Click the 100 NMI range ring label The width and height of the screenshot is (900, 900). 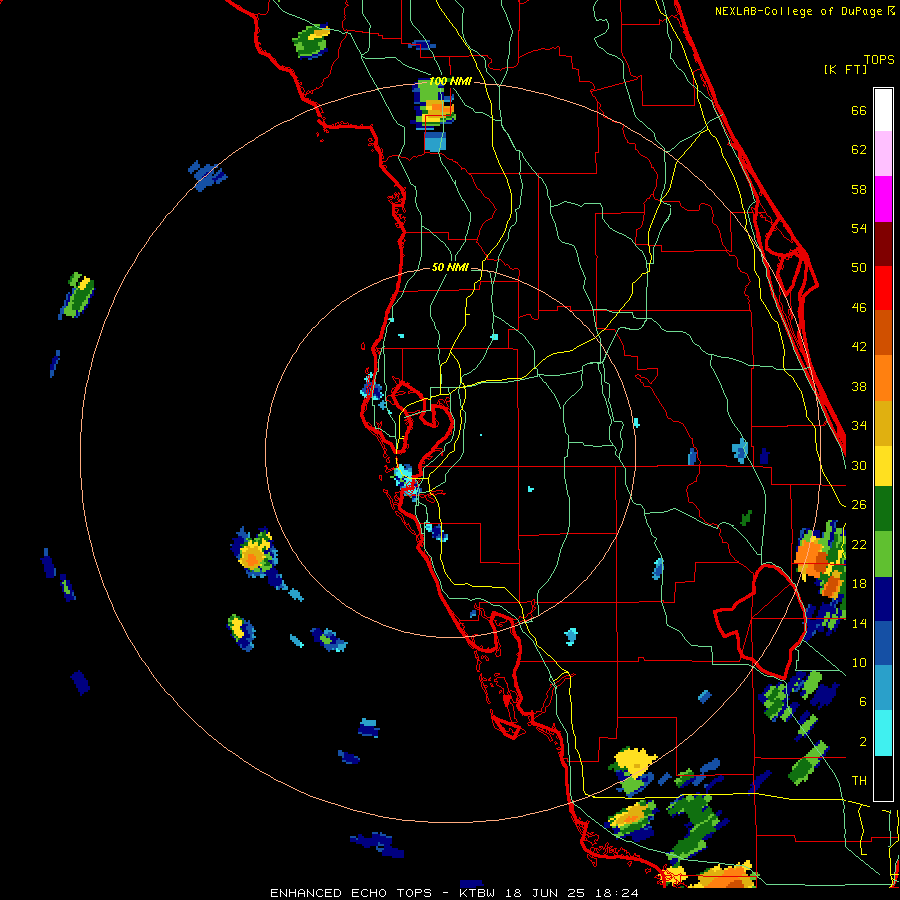pos(450,81)
